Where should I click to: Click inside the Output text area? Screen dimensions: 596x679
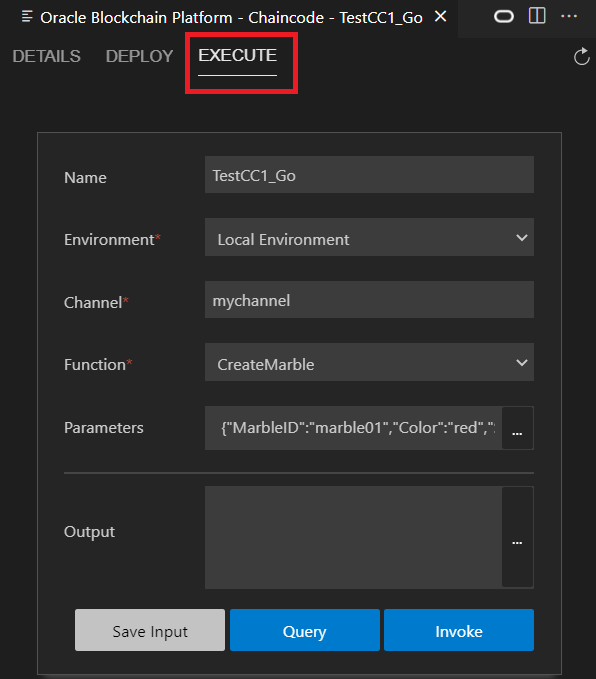click(x=353, y=537)
